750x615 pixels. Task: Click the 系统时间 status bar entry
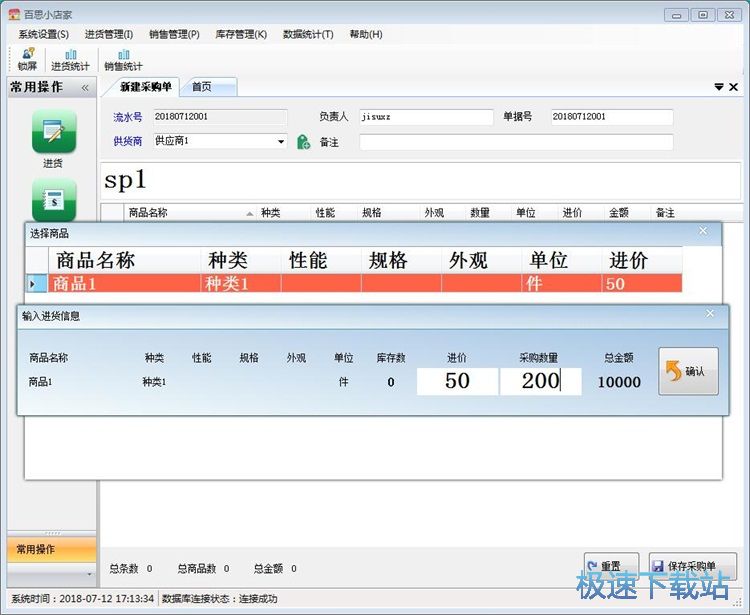tap(83, 599)
